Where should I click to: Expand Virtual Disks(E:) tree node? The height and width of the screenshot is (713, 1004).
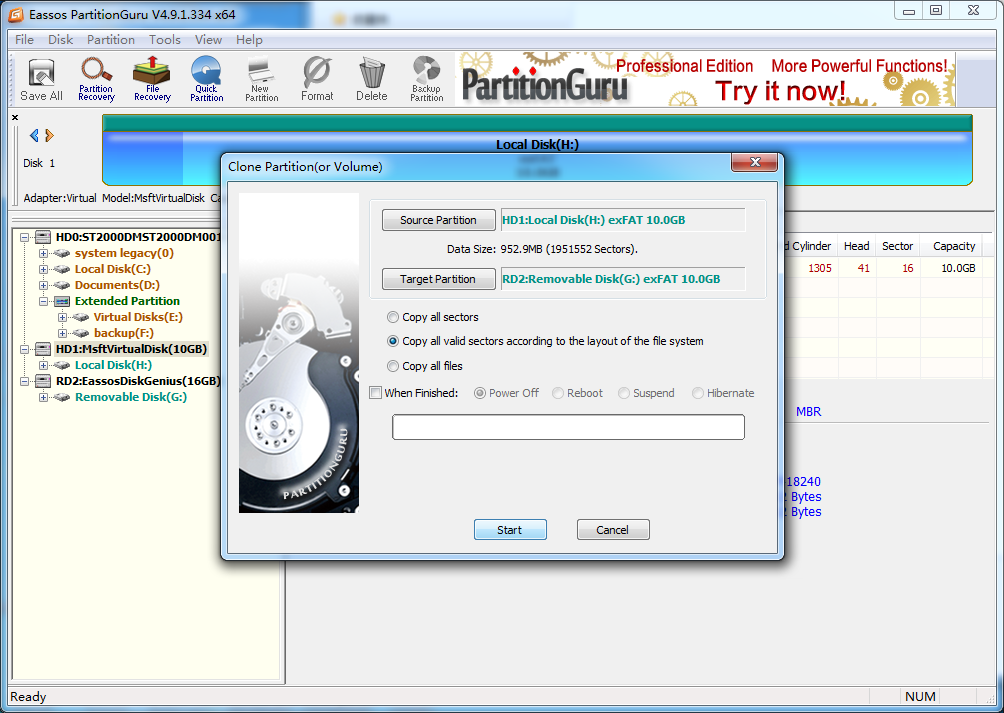click(x=63, y=317)
